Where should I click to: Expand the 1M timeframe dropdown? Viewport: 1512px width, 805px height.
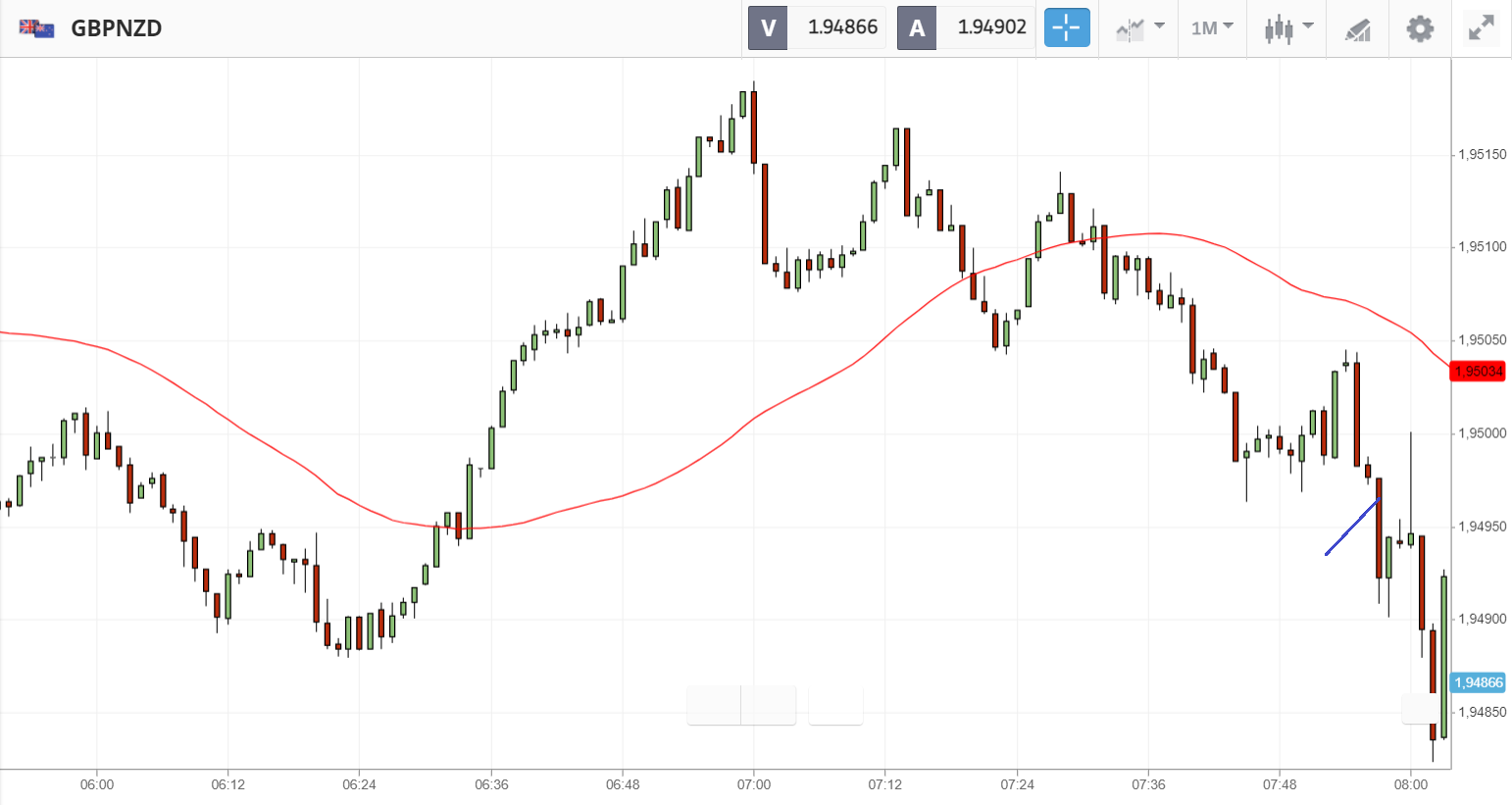click(1212, 27)
